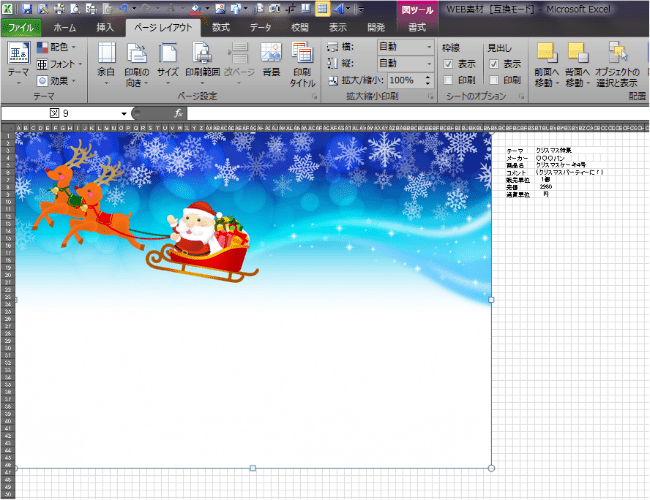The image size is (650, 500).
Task: Click the Select All corner button
Action: point(8,129)
